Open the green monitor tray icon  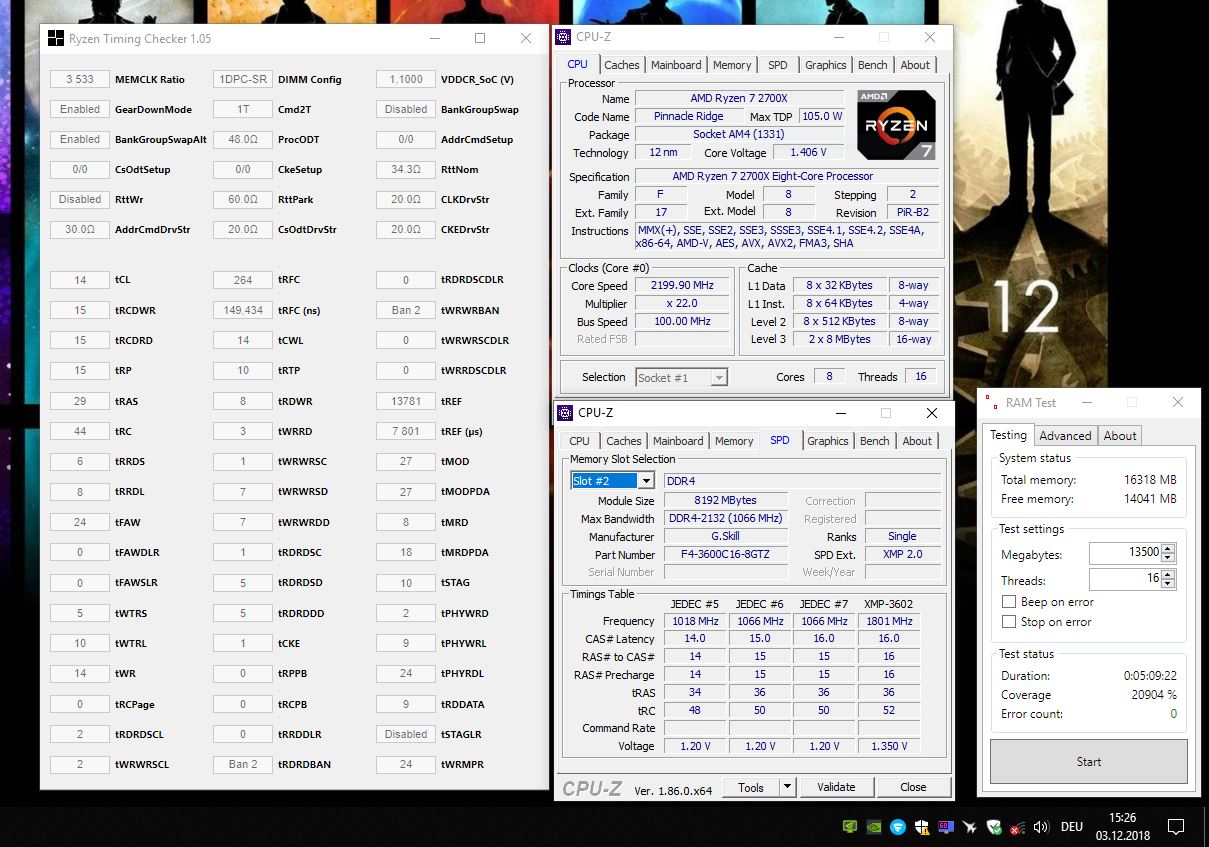(x=850, y=827)
